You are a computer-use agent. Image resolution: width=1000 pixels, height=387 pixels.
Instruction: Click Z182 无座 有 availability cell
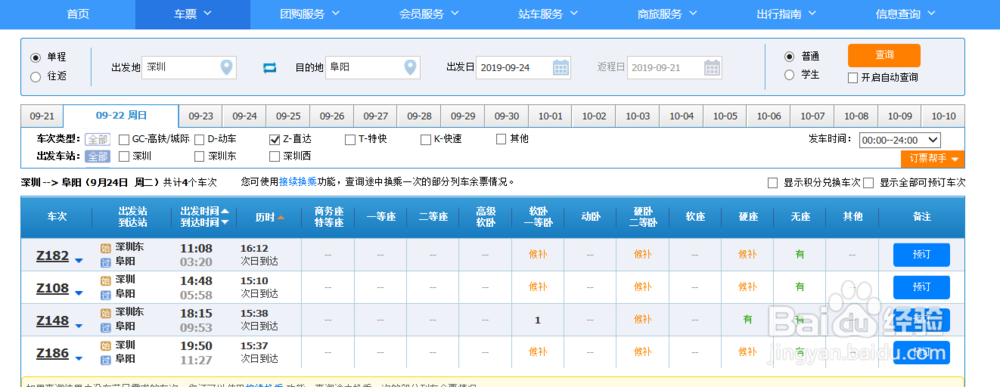coord(800,254)
